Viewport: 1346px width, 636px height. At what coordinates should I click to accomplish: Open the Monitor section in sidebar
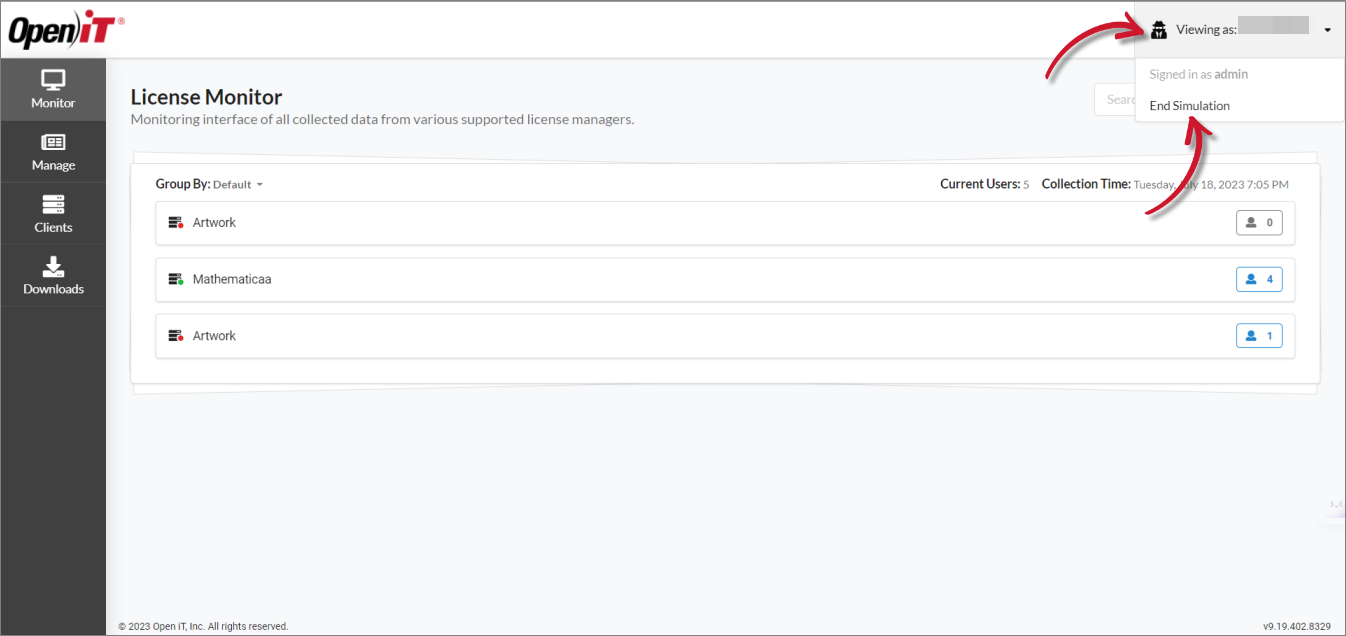tap(53, 90)
